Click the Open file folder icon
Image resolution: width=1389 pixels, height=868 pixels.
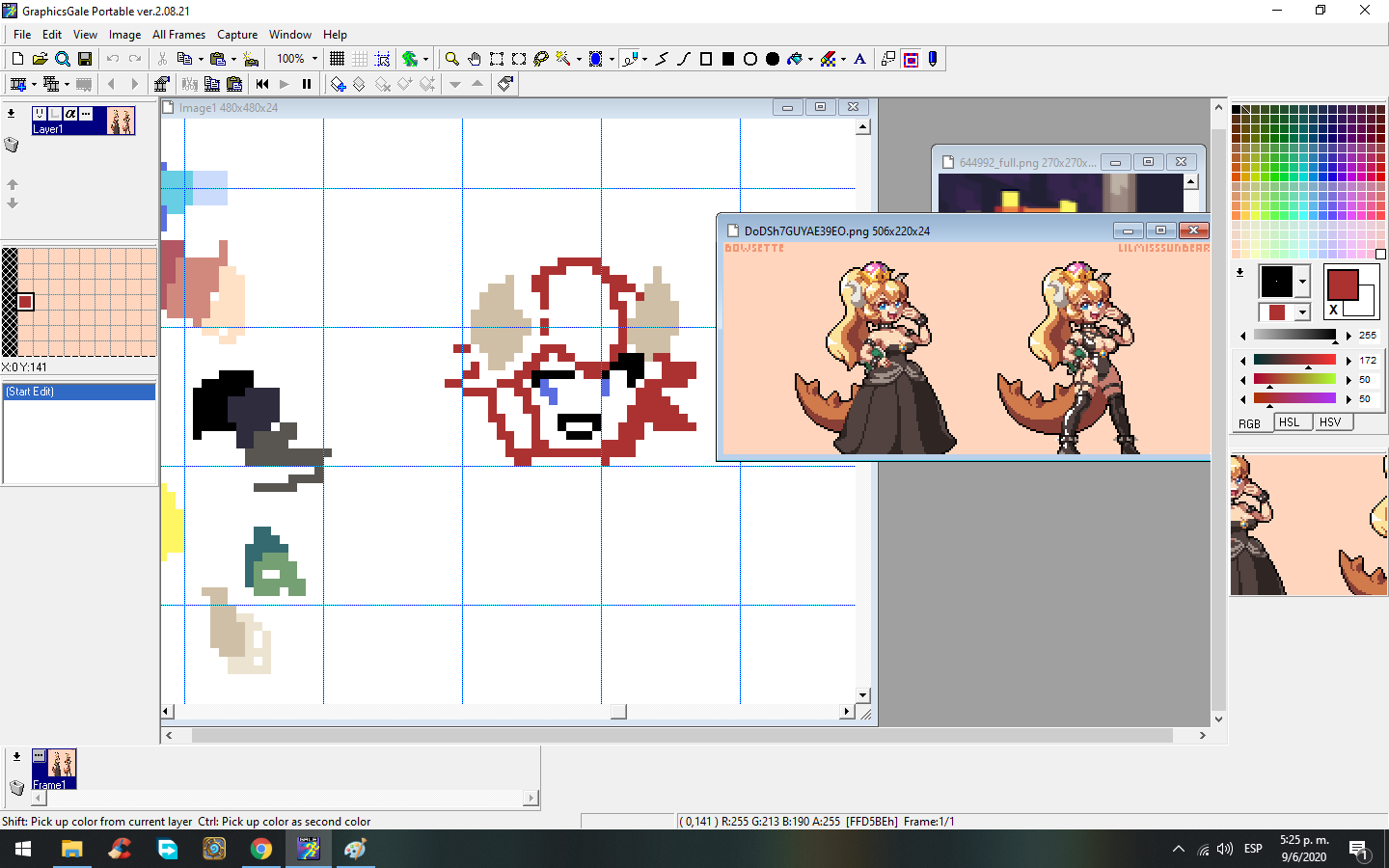pyautogui.click(x=40, y=59)
